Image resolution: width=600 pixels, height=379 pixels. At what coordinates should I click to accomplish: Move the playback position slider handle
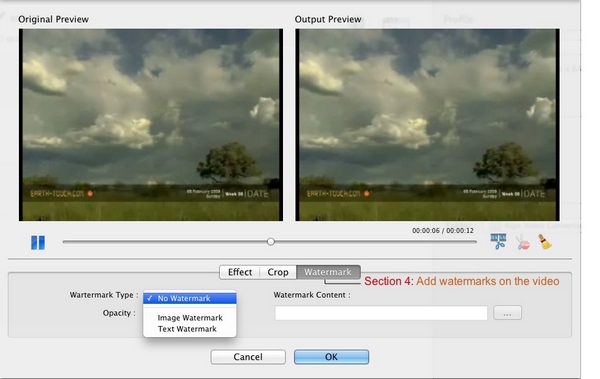(x=271, y=242)
